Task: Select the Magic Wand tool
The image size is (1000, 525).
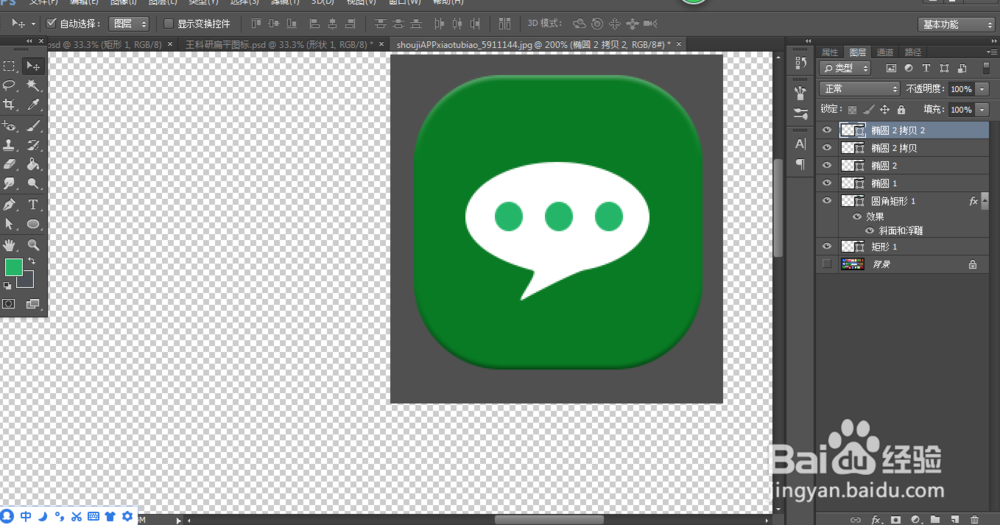Action: (33, 85)
